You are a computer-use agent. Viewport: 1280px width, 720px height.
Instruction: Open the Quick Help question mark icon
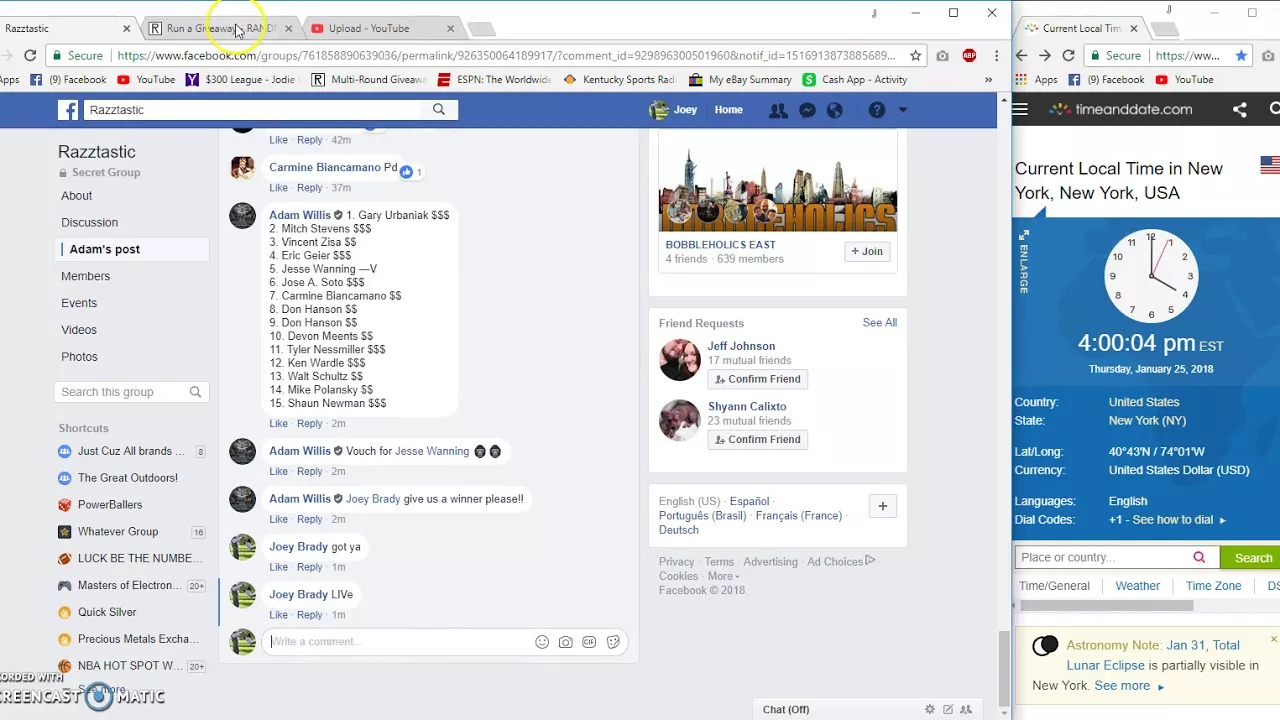877,110
